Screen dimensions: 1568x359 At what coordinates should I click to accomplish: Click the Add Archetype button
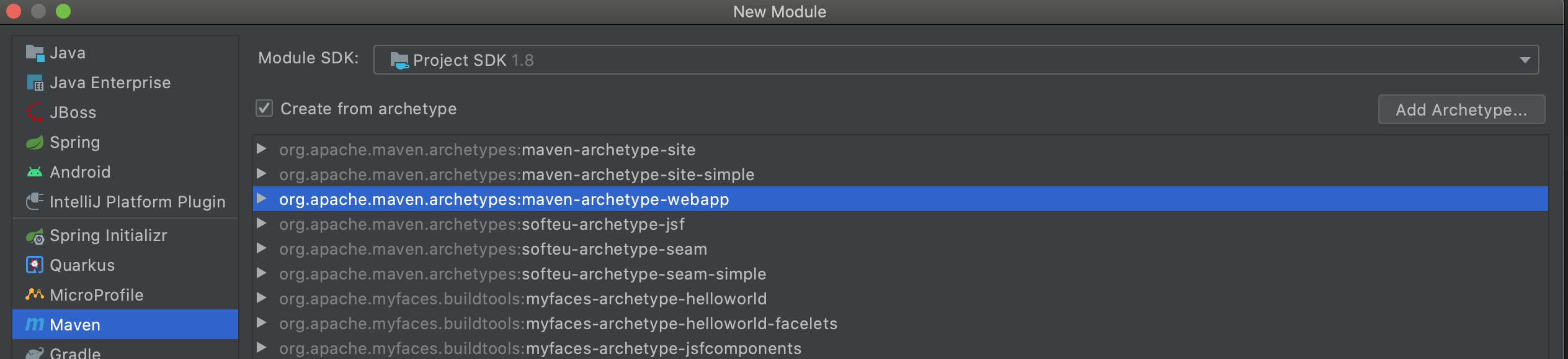click(x=1461, y=110)
